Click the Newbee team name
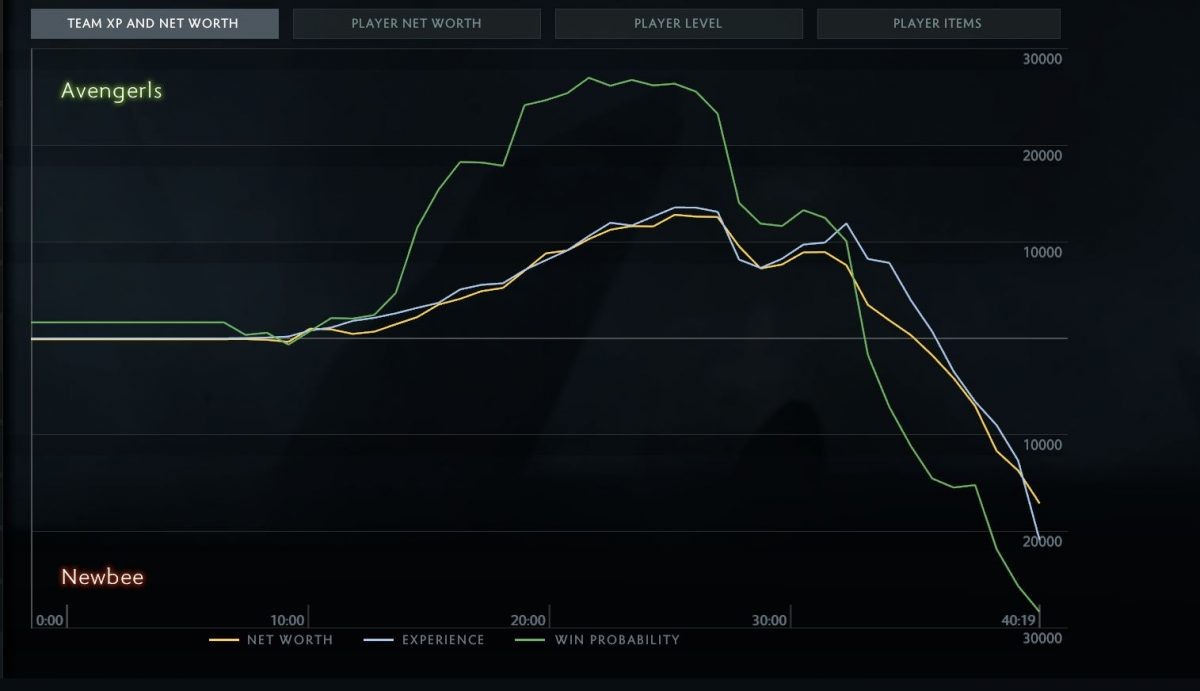The width and height of the screenshot is (1200, 691). [102, 577]
